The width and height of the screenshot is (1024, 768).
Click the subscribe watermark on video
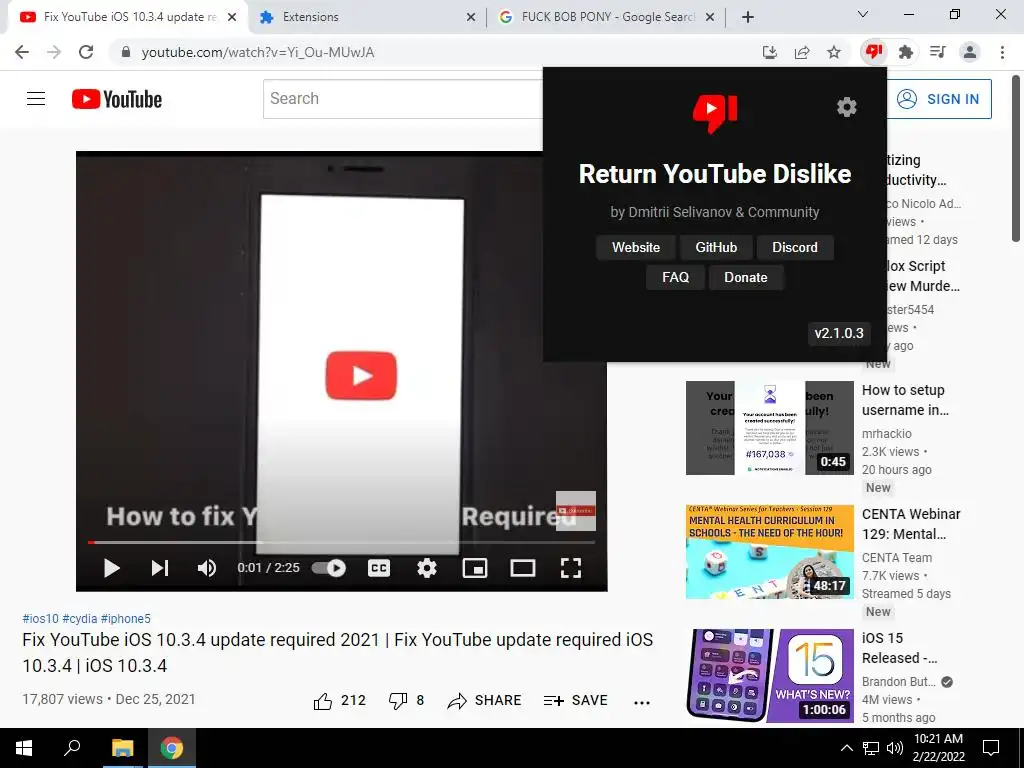click(x=575, y=510)
